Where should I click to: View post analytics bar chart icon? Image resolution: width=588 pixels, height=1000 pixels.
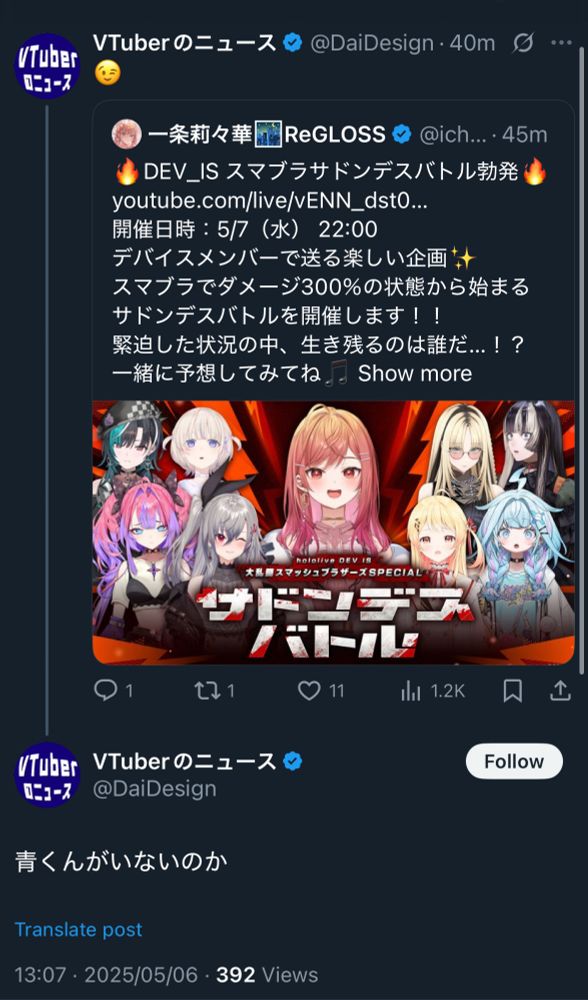coord(411,691)
